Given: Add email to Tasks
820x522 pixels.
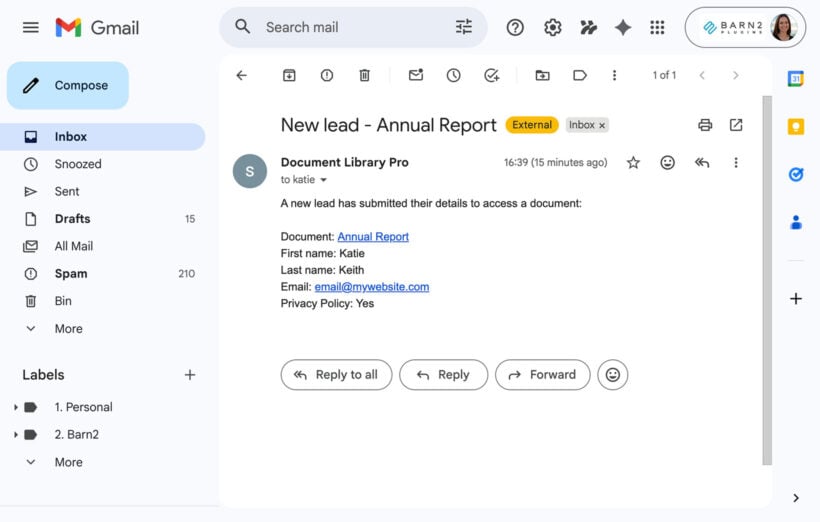Looking at the screenshot, I should (x=492, y=75).
